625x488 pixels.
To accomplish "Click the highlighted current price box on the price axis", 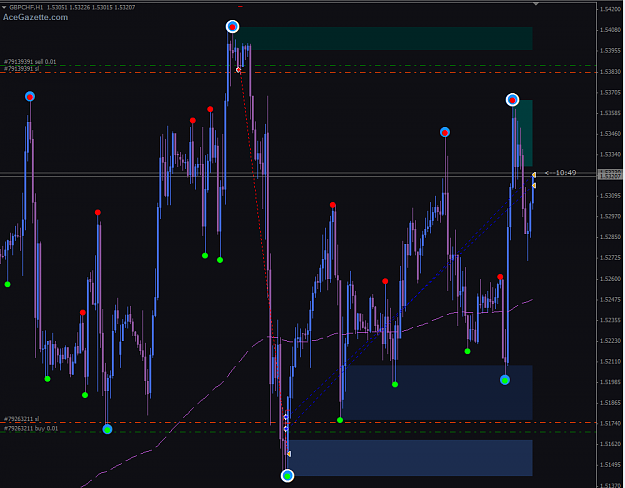I will [x=610, y=175].
